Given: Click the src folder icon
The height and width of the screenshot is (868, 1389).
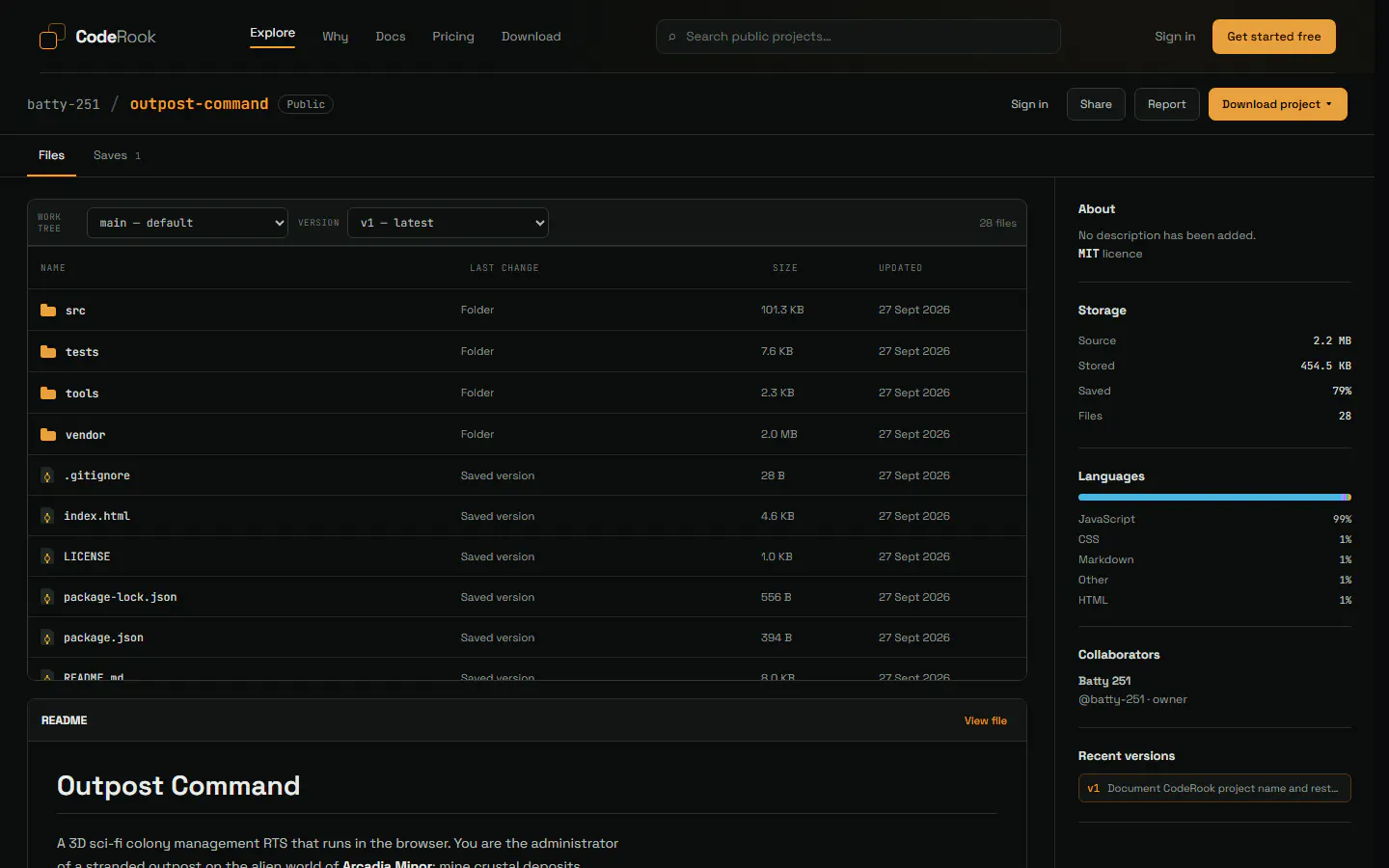Looking at the screenshot, I should tap(48, 311).
